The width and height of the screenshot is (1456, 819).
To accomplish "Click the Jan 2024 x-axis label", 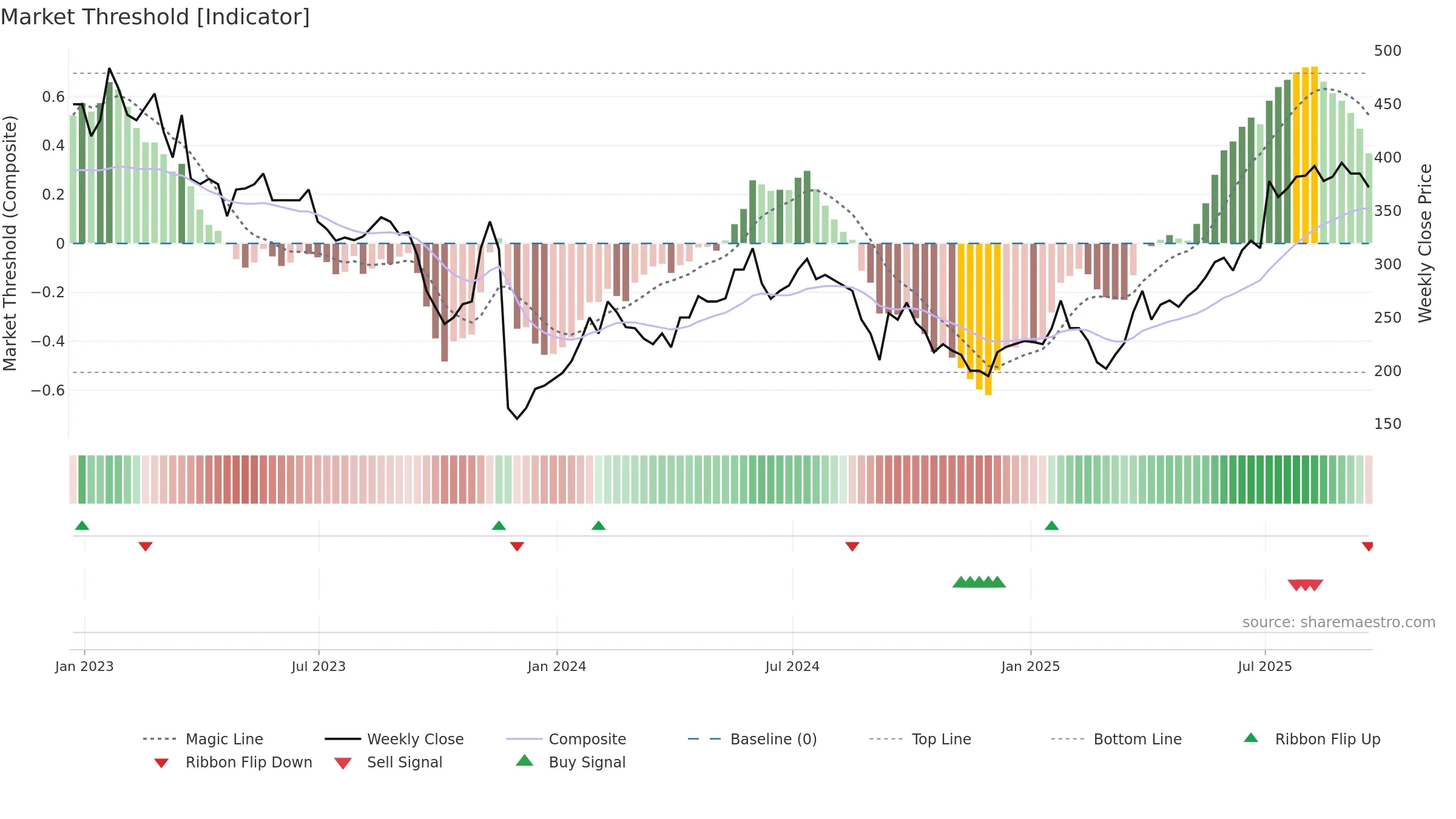I will [x=557, y=666].
